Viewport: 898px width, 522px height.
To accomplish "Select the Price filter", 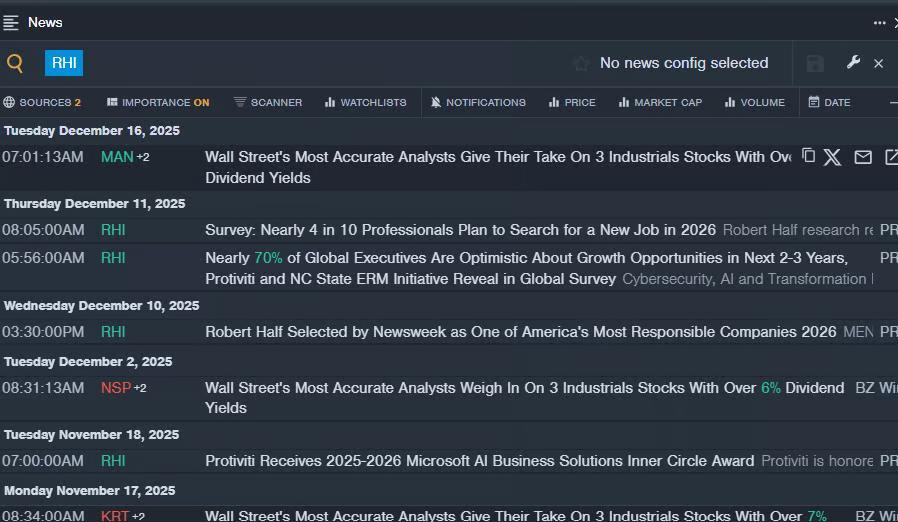I will 571,102.
